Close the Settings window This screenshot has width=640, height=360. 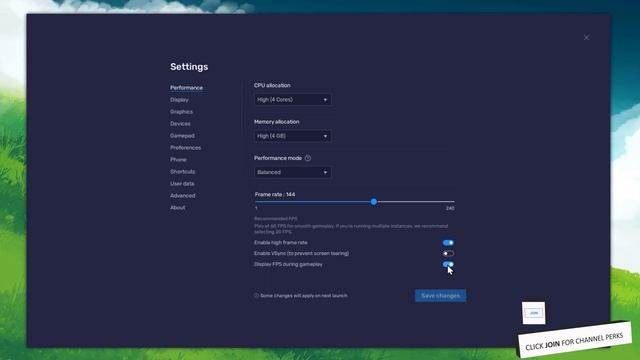point(586,38)
